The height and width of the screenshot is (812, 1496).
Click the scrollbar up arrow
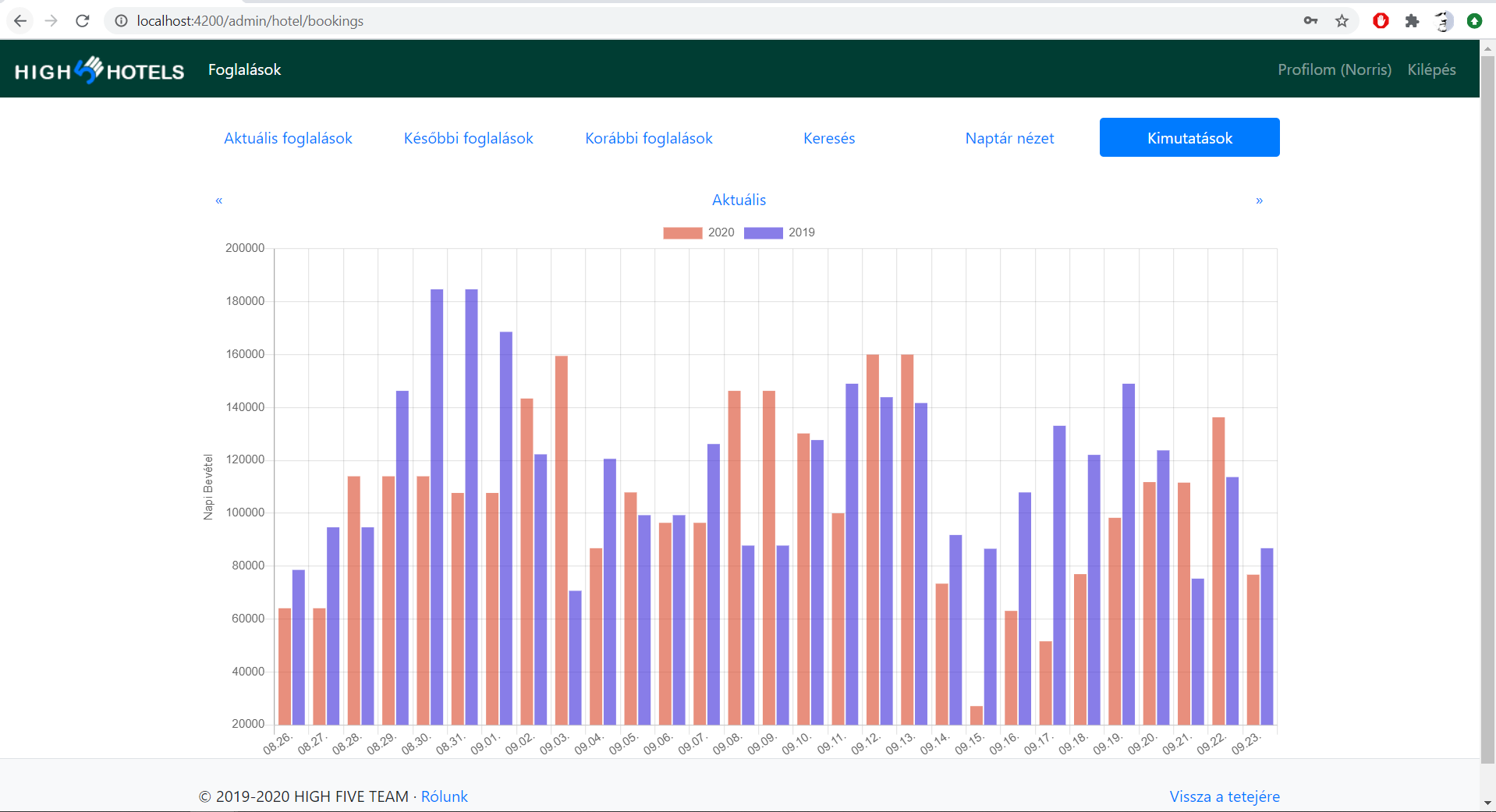click(1488, 48)
